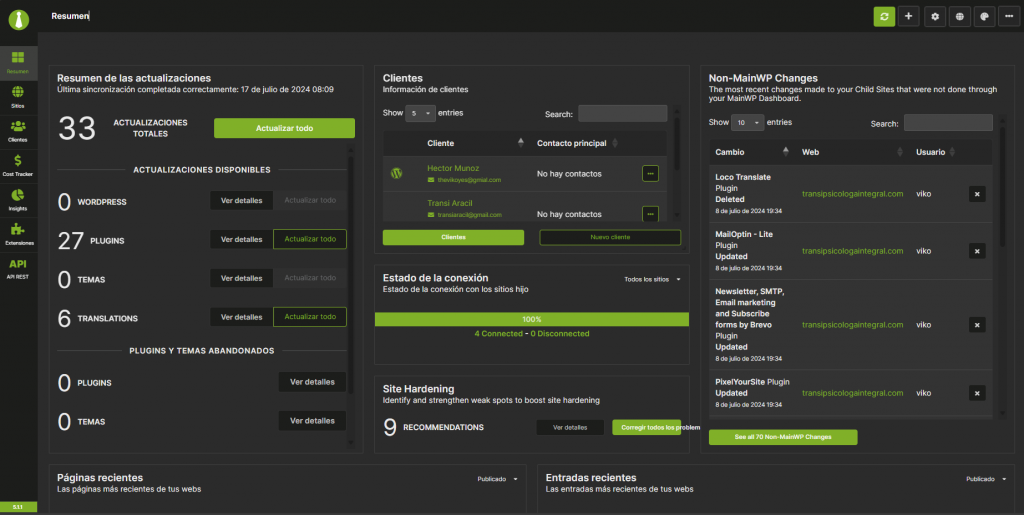Image resolution: width=1024 pixels, height=515 pixels.
Task: Dismiss the Loco Translate change row
Action: pos(977,194)
